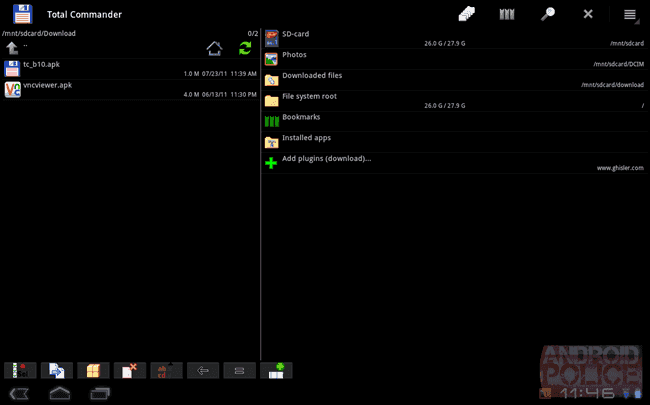
Task: Select the vncviewer.apk file
Action: pyautogui.click(x=131, y=90)
